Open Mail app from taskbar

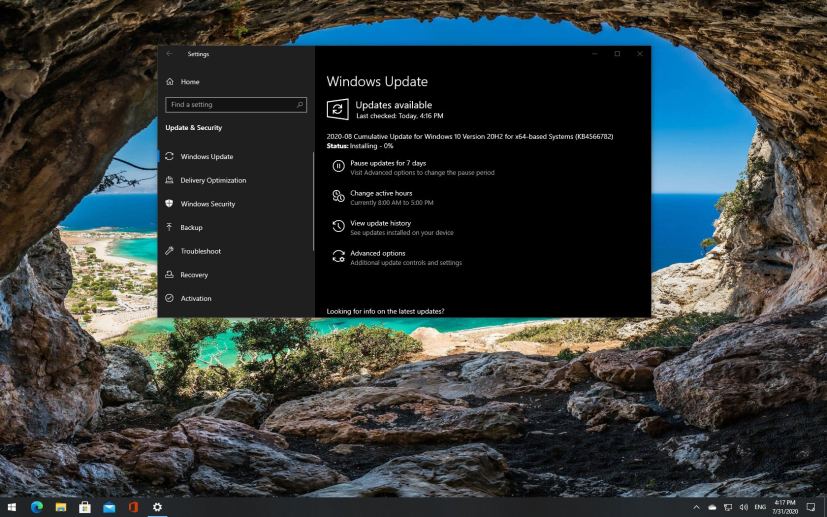click(109, 508)
